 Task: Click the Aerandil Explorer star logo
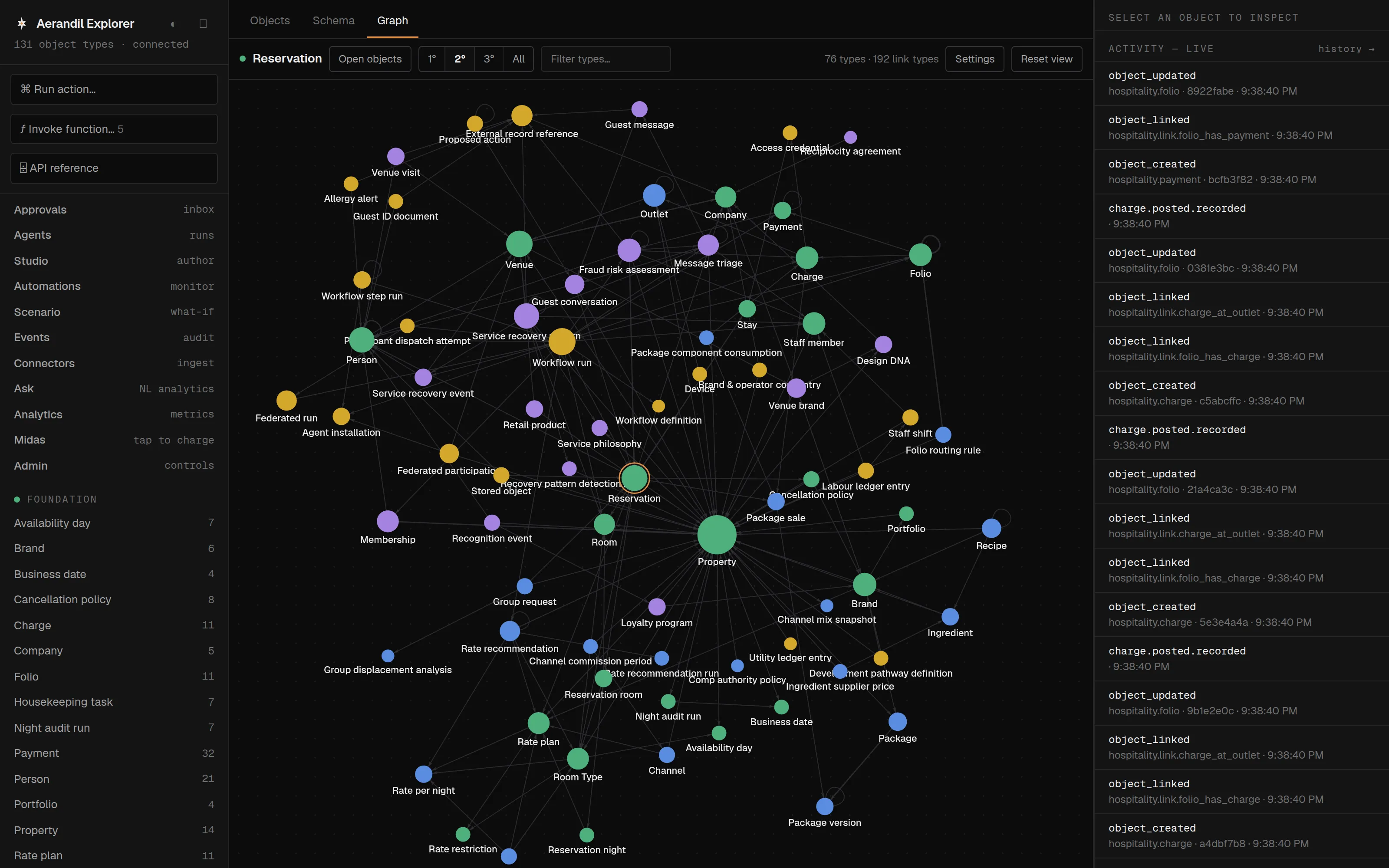[x=22, y=23]
